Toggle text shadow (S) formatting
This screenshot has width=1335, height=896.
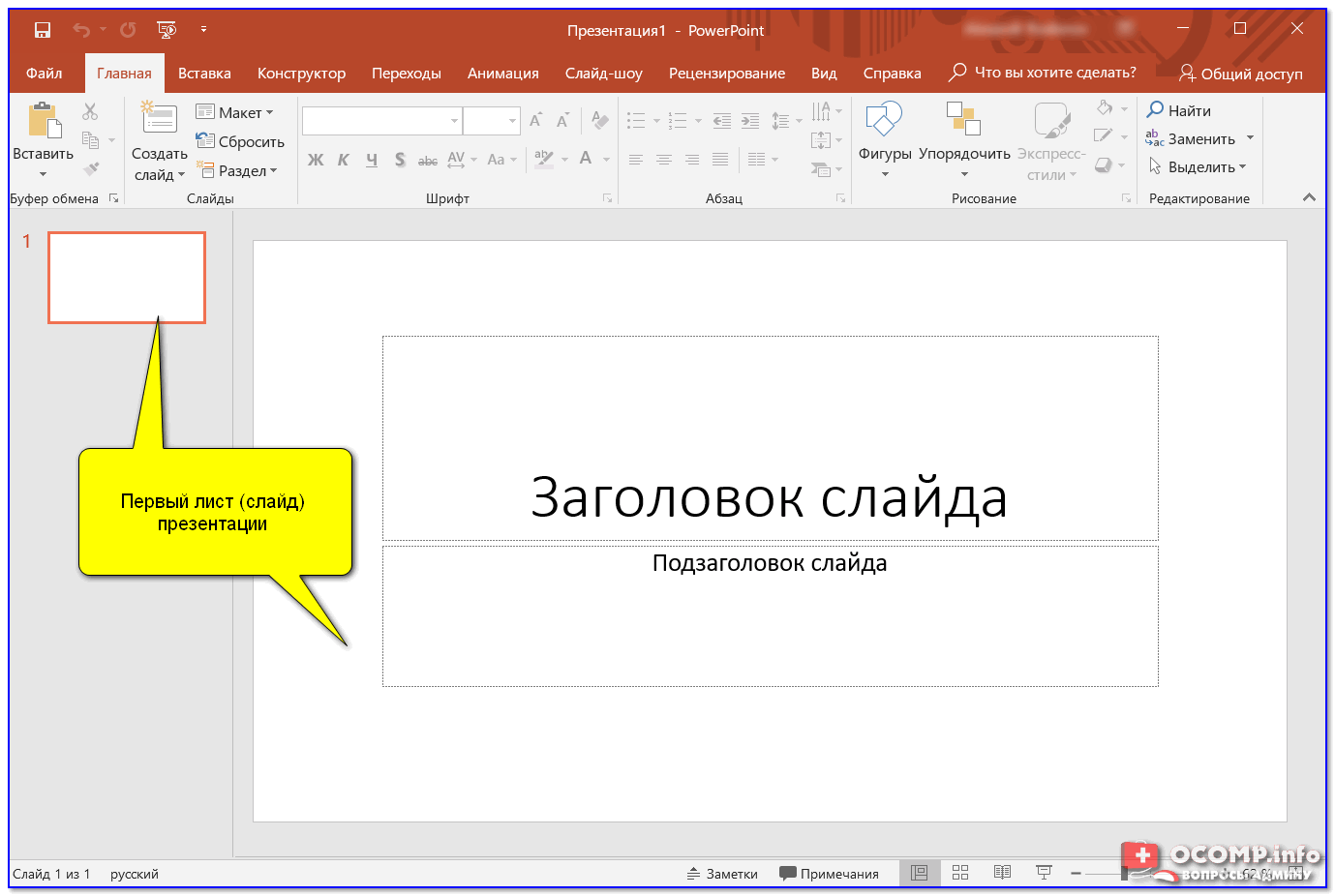400,160
